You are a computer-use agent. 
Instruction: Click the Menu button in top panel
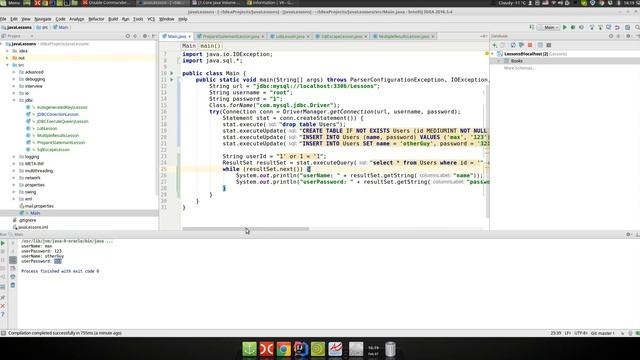(11, 3)
